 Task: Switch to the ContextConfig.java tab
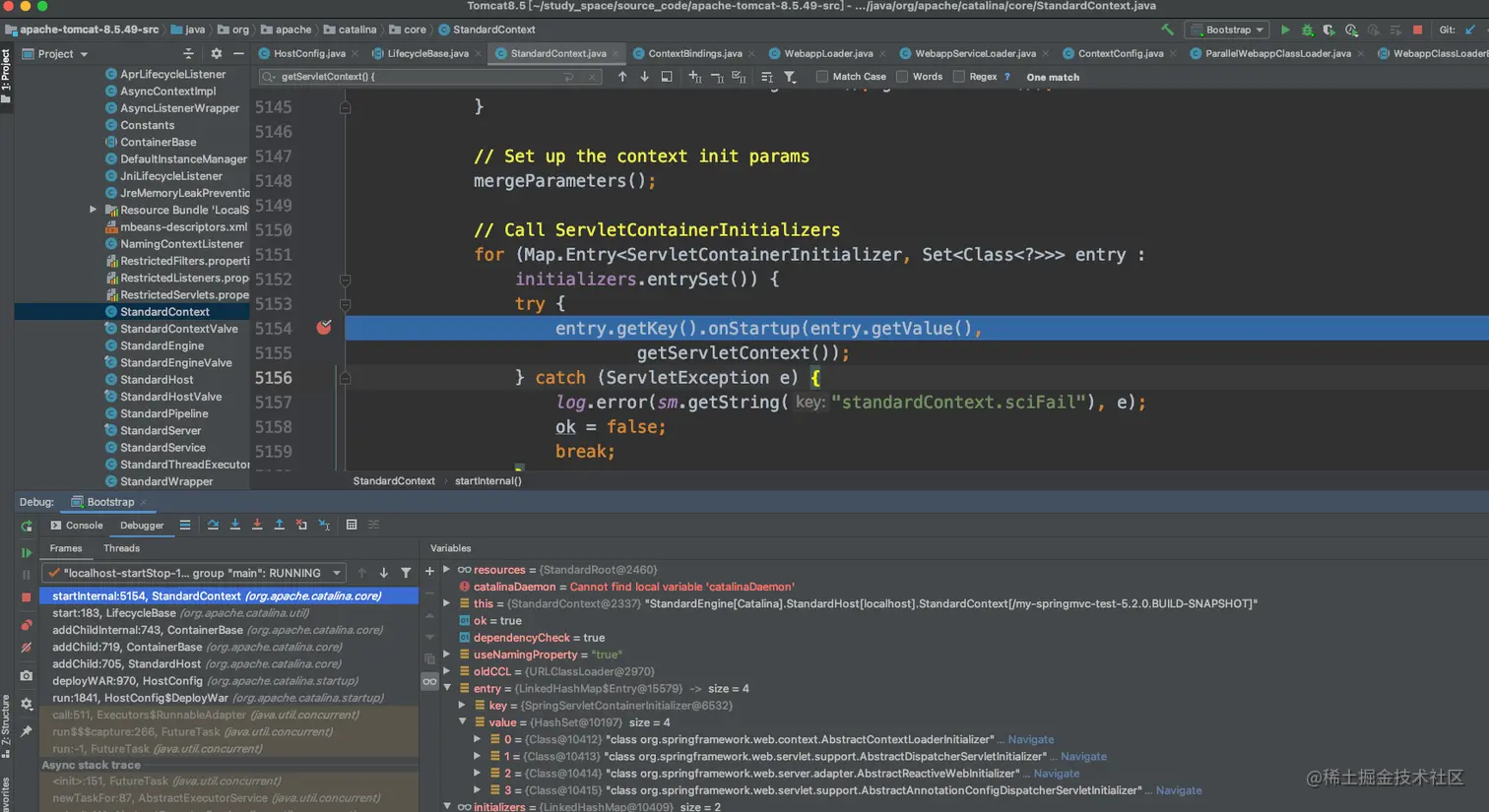(x=1121, y=53)
